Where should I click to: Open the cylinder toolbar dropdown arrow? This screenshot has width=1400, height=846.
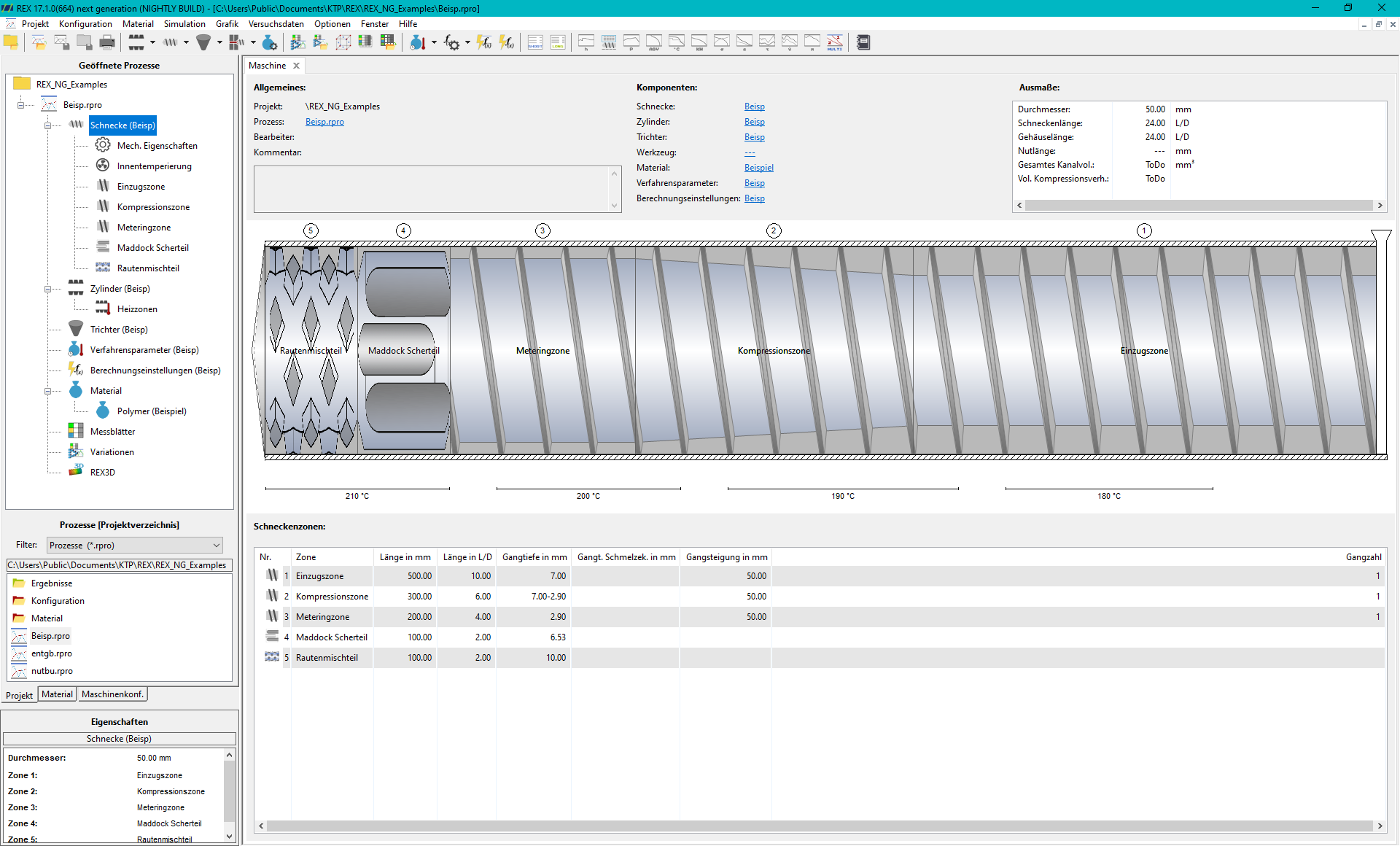[152, 42]
